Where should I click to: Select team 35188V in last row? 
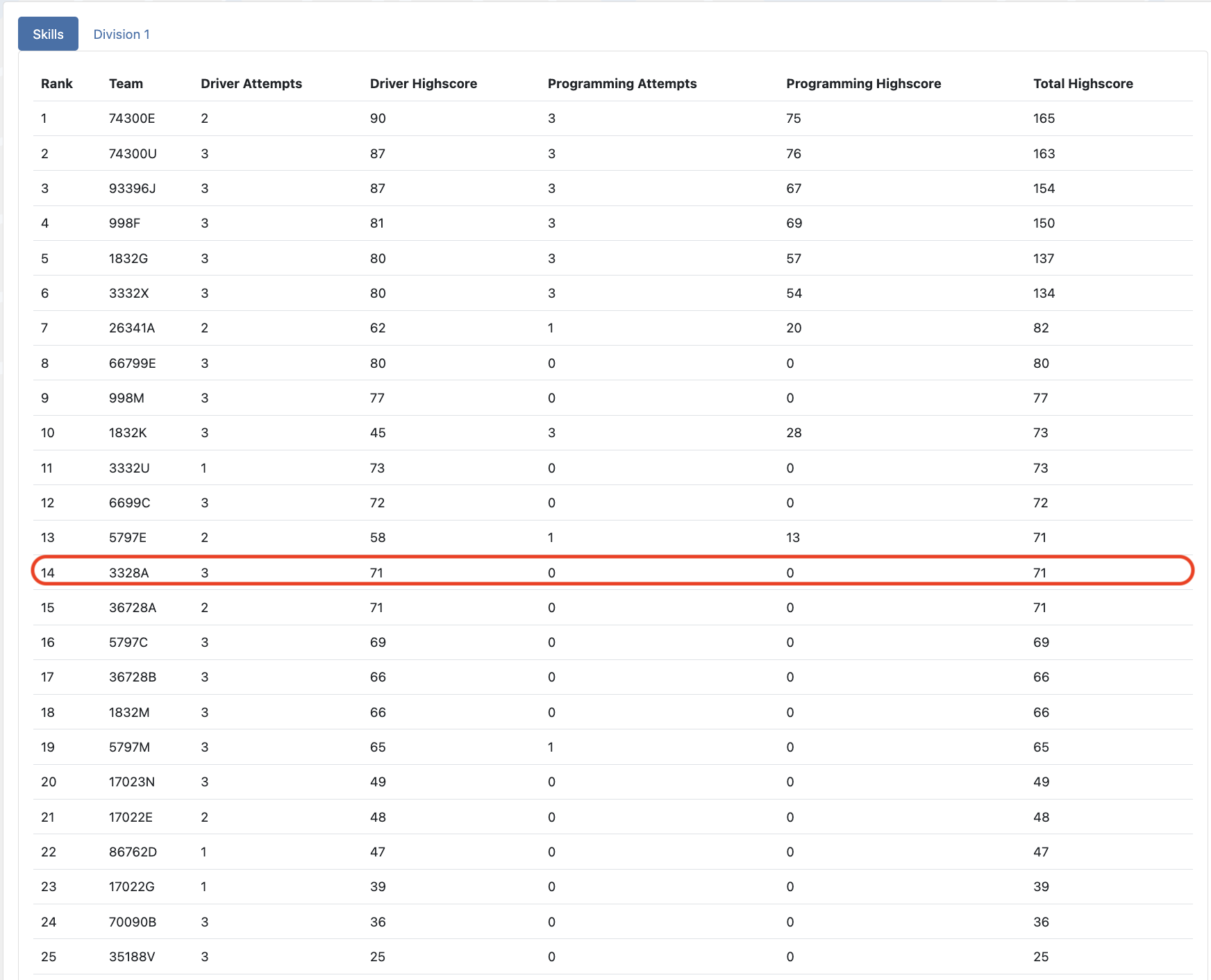(132, 956)
